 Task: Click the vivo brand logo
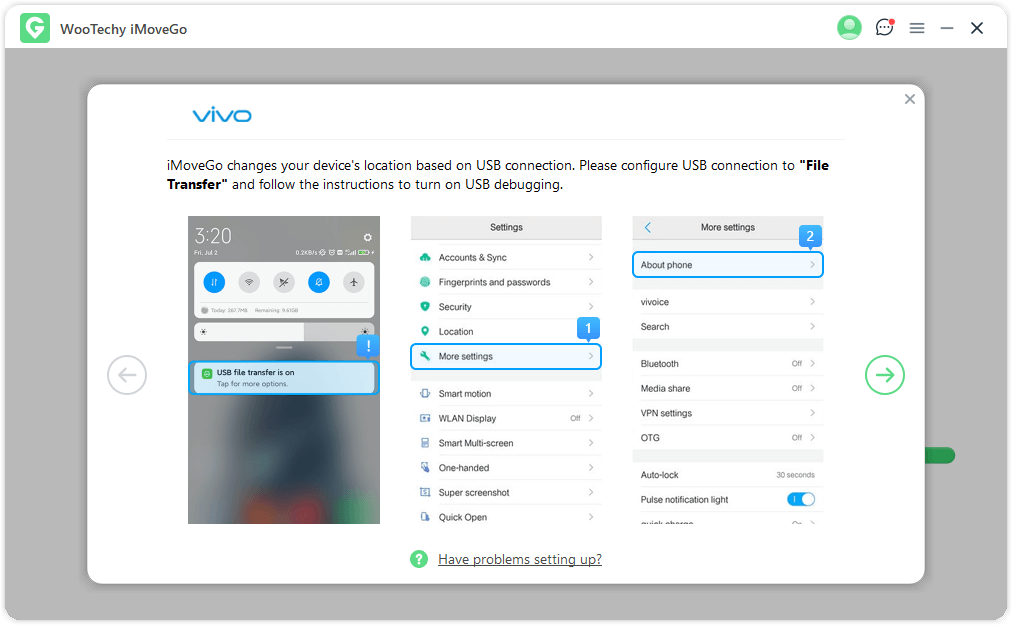click(x=222, y=116)
